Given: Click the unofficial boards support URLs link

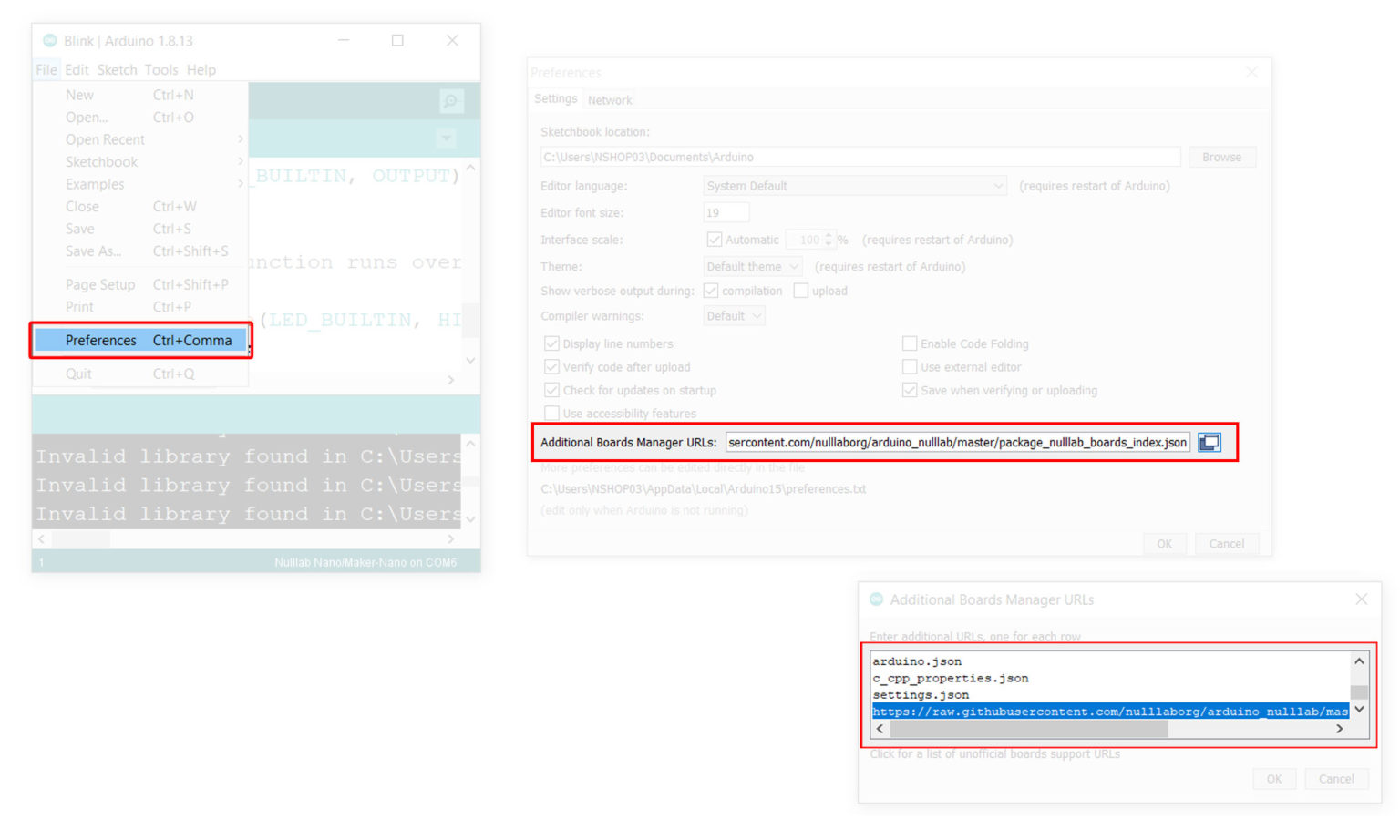Looking at the screenshot, I should click(994, 754).
